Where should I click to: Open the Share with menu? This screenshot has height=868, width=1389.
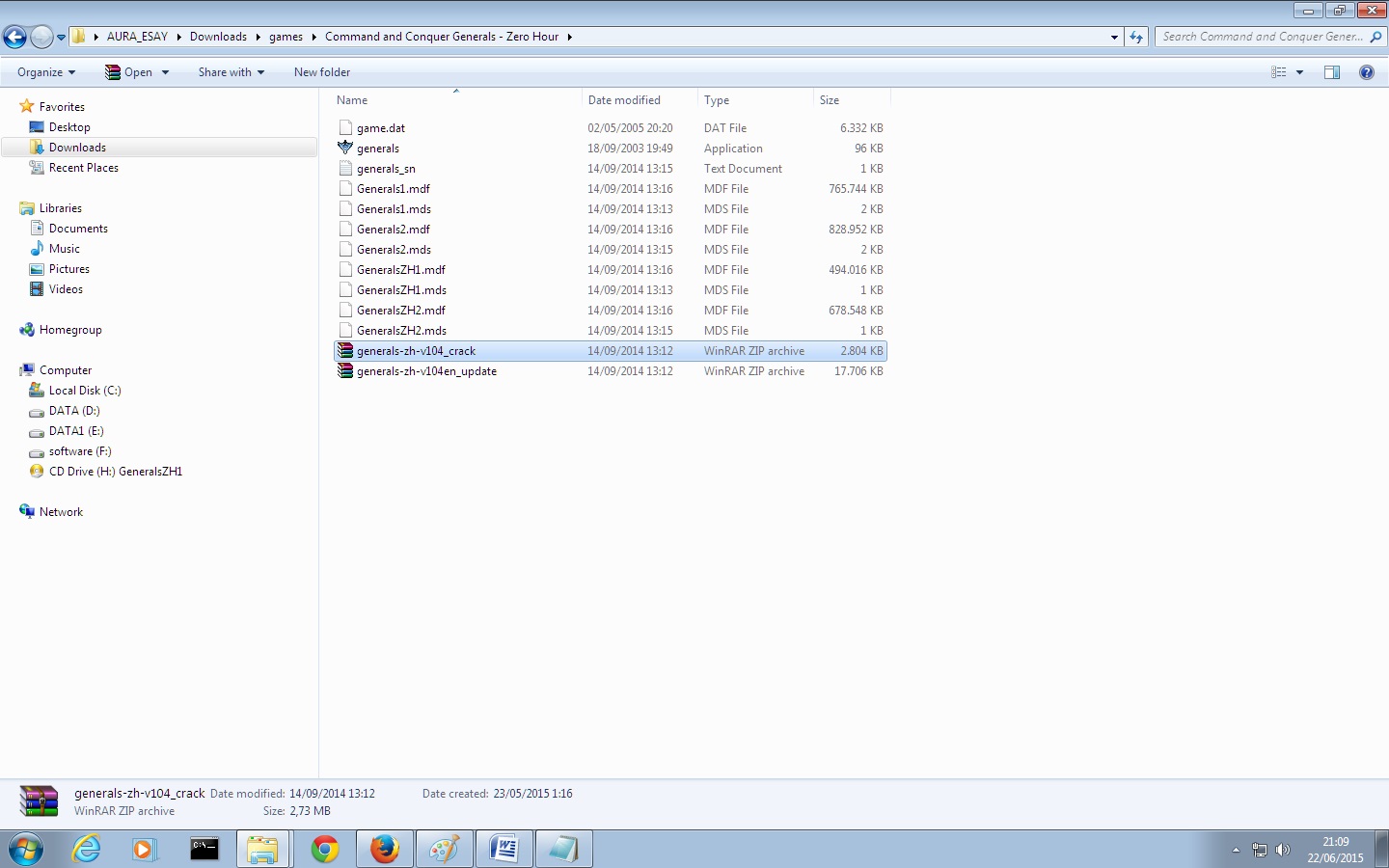[231, 72]
